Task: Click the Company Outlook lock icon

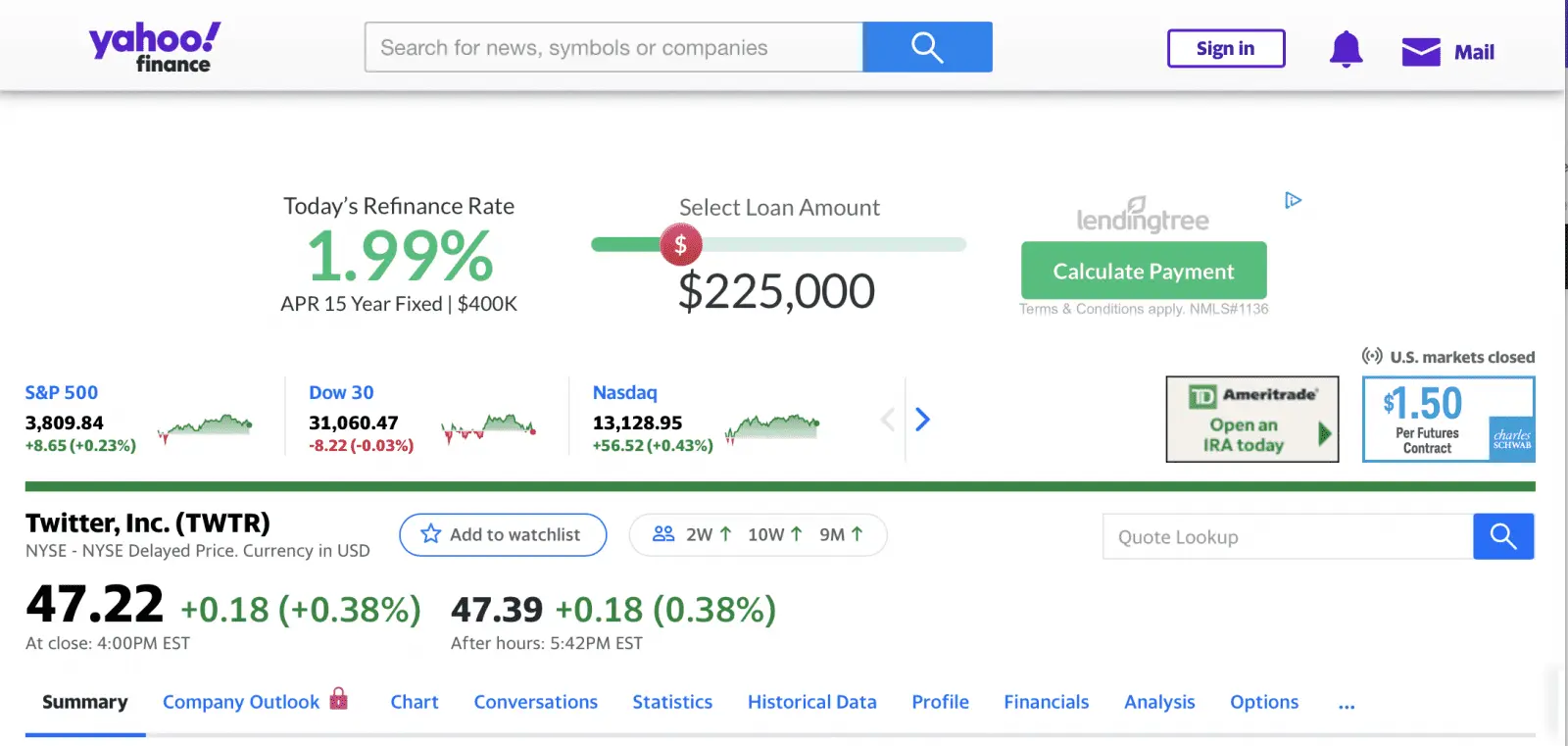Action: 339,698
